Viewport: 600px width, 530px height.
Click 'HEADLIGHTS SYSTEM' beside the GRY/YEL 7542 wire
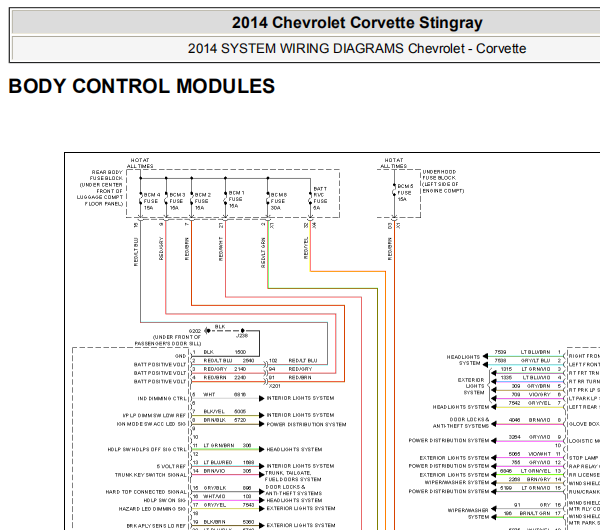(461, 407)
